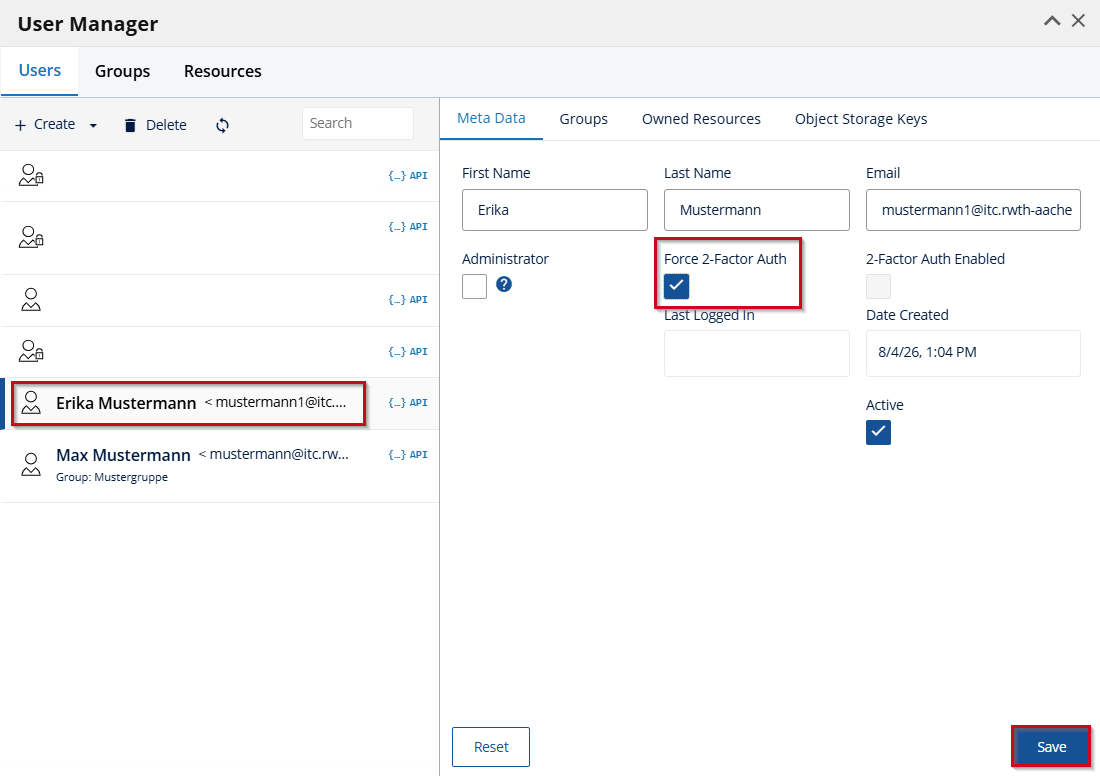Click the Create button label
This screenshot has height=776, width=1100.
55,124
